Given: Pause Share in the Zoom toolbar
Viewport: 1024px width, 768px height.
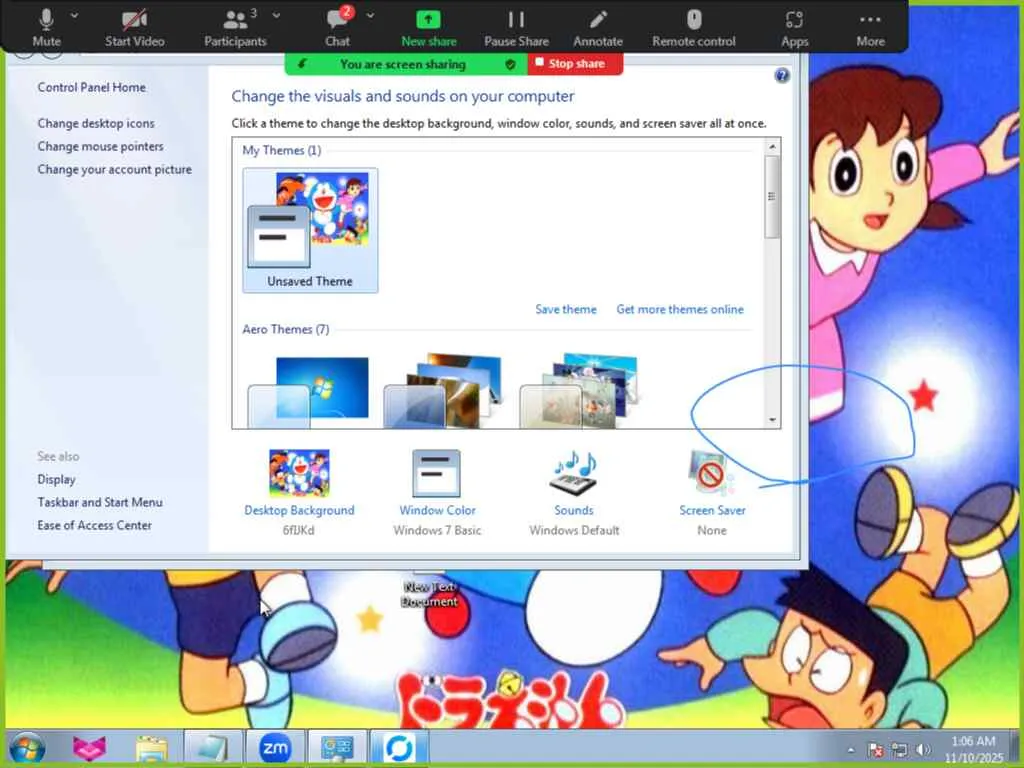Looking at the screenshot, I should tap(516, 27).
